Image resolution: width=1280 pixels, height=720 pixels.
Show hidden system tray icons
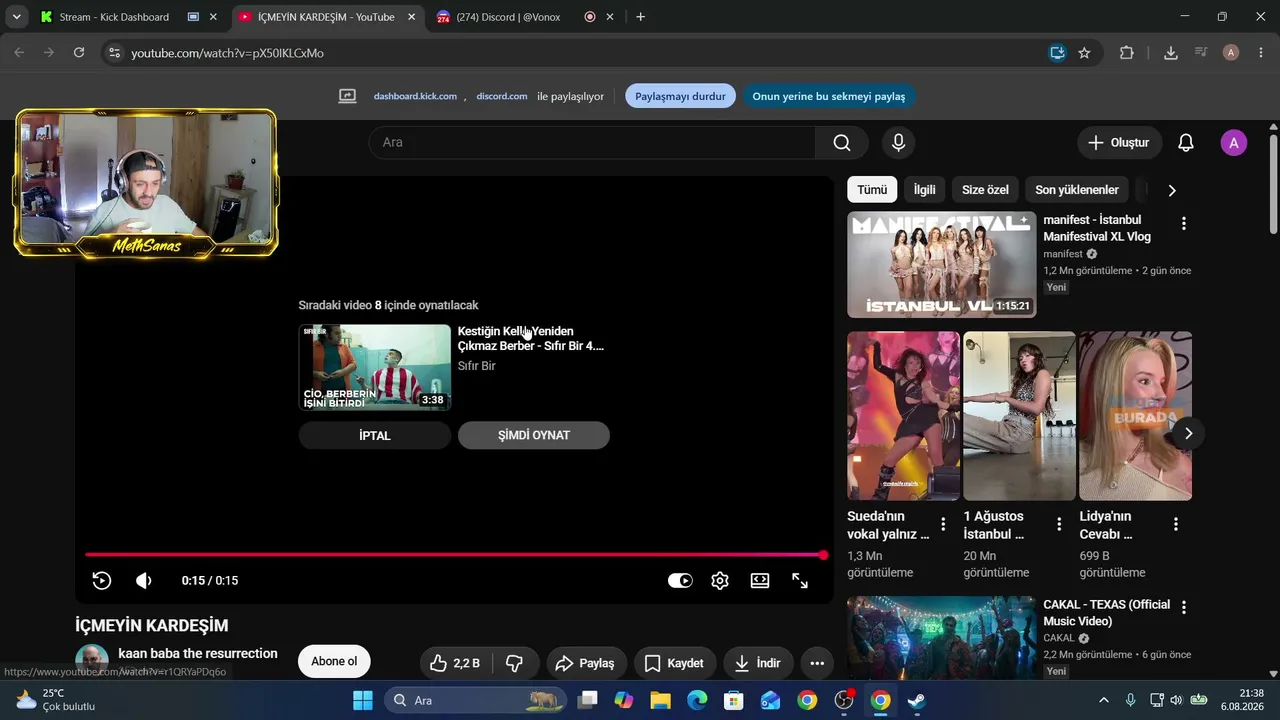click(x=1104, y=700)
